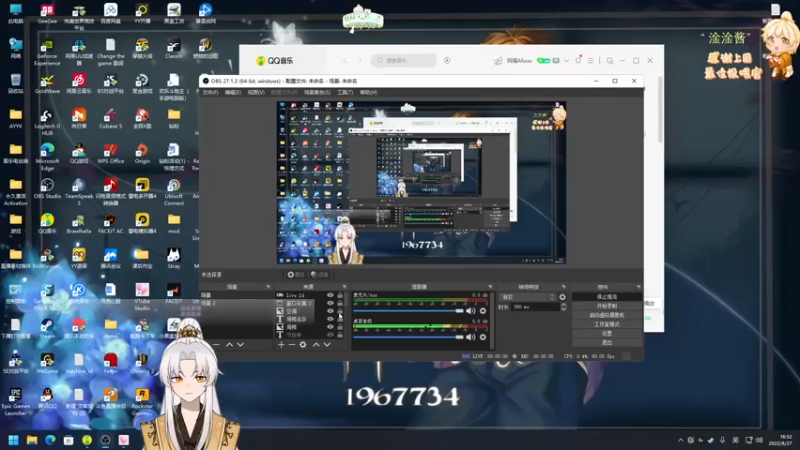Toggle eye icon of third source row
Screen dimensions: 800x450
point(330,311)
